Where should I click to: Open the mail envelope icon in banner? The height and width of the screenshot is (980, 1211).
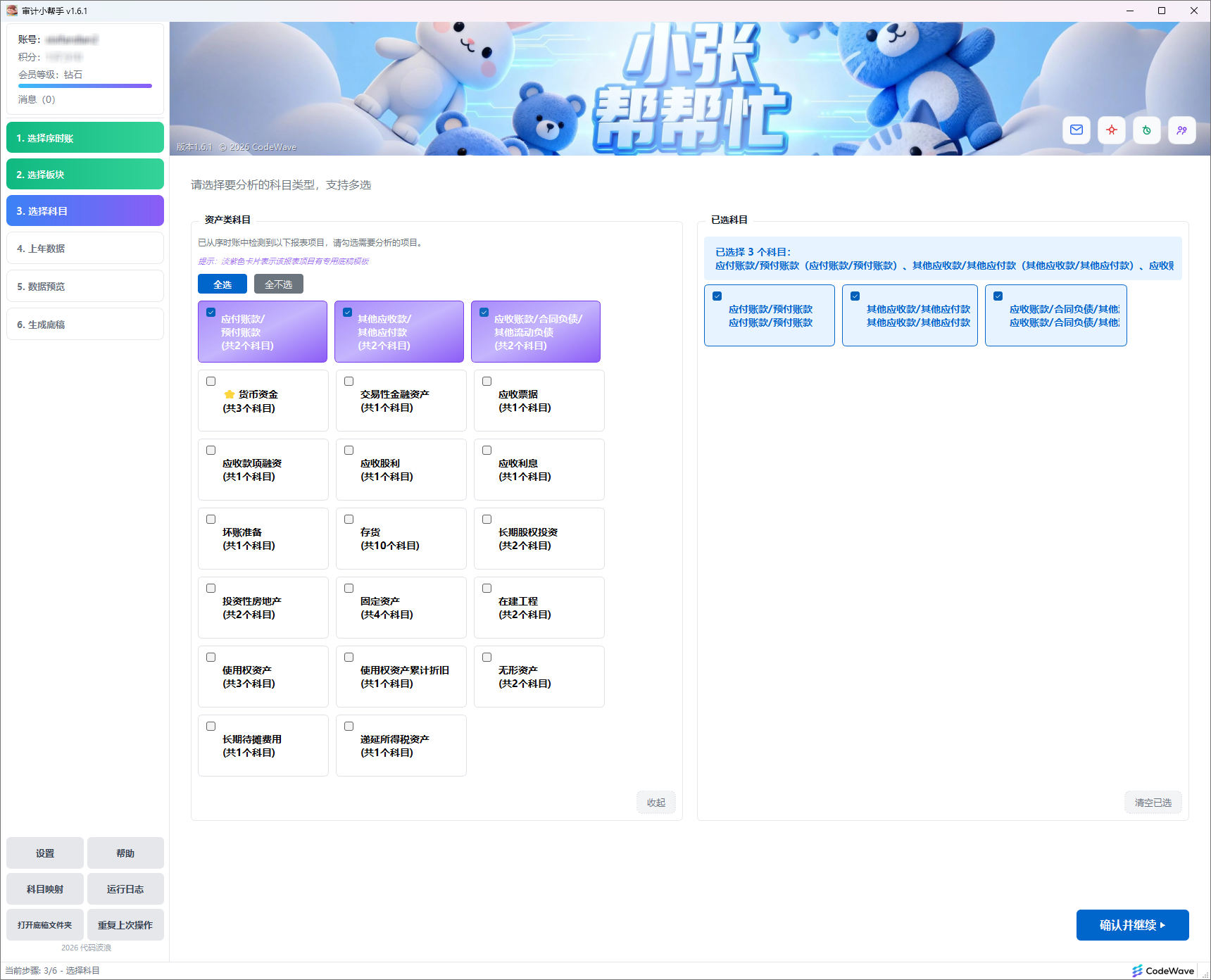pos(1076,130)
